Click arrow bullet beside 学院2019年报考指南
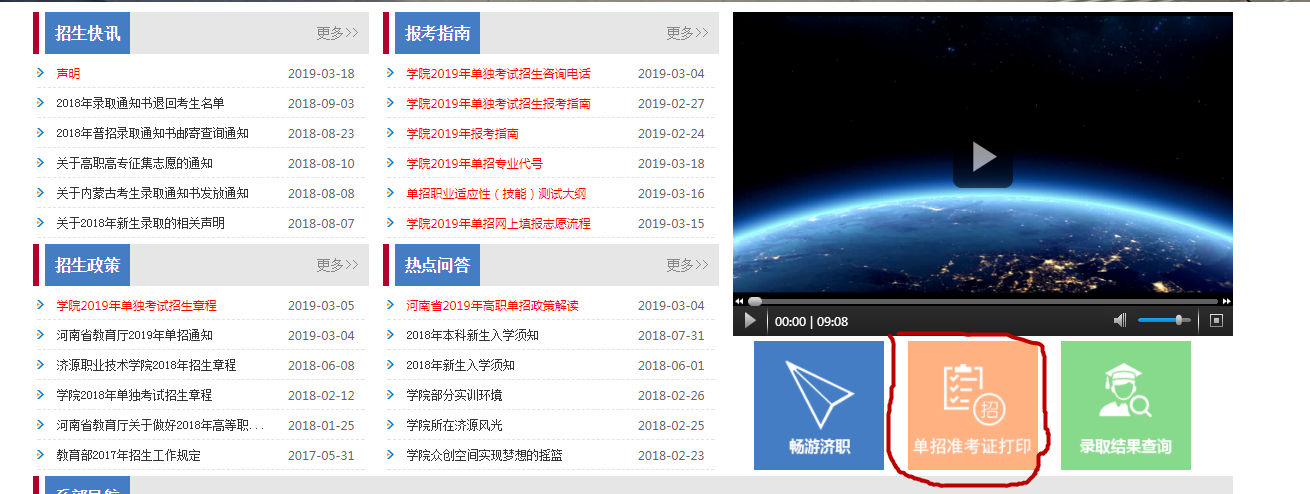1310x494 pixels. click(390, 133)
